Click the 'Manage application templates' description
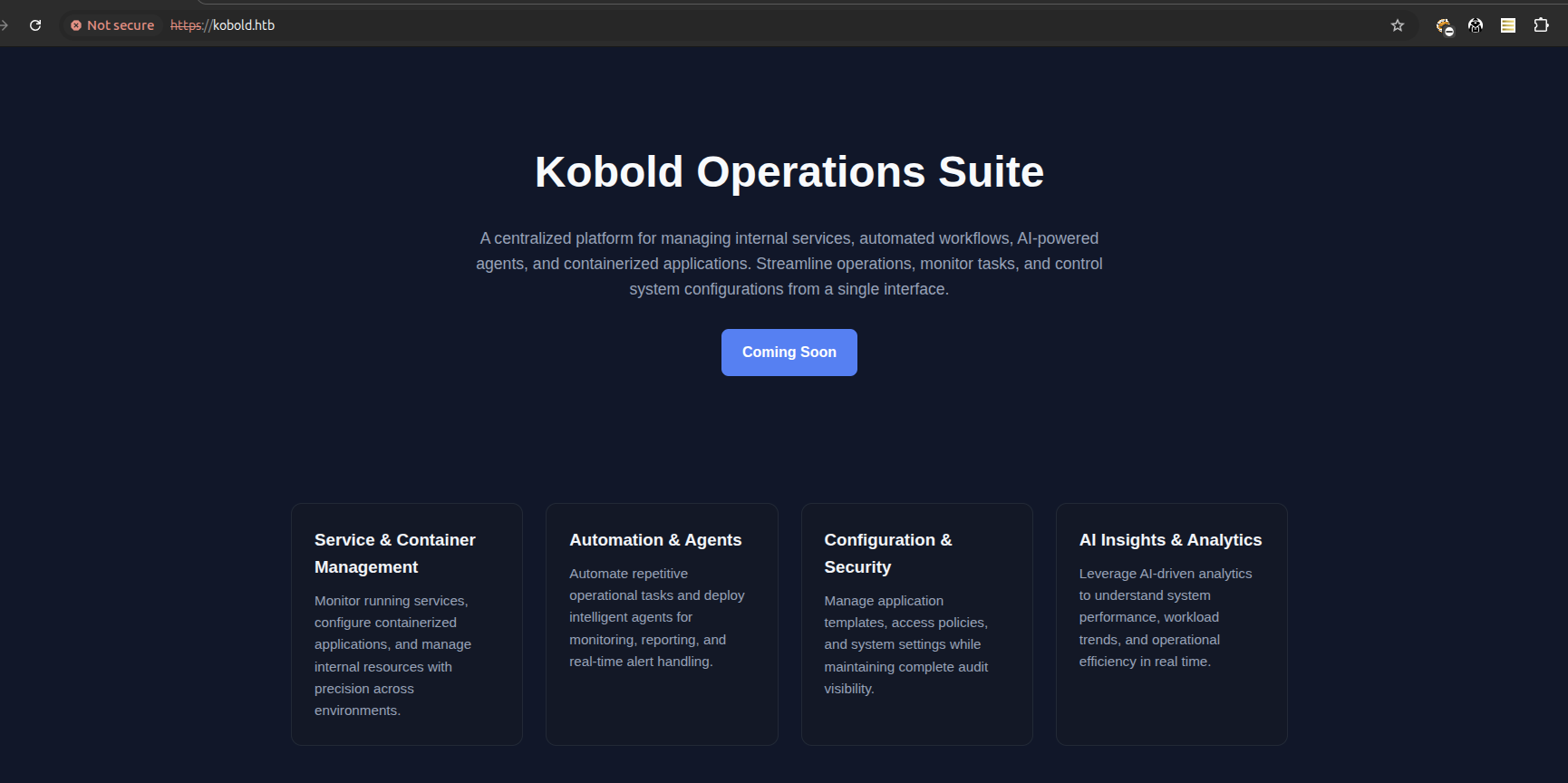 906,645
